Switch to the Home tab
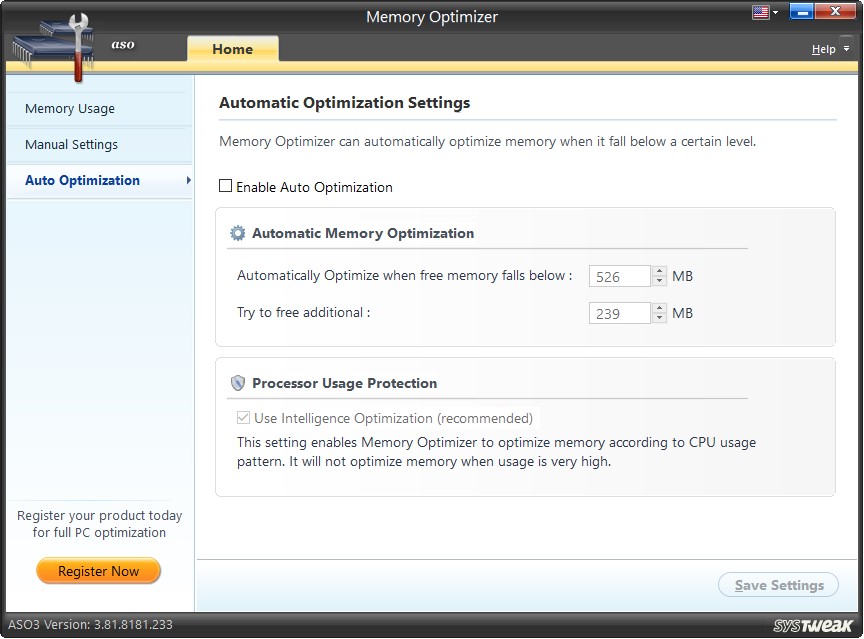 click(232, 48)
